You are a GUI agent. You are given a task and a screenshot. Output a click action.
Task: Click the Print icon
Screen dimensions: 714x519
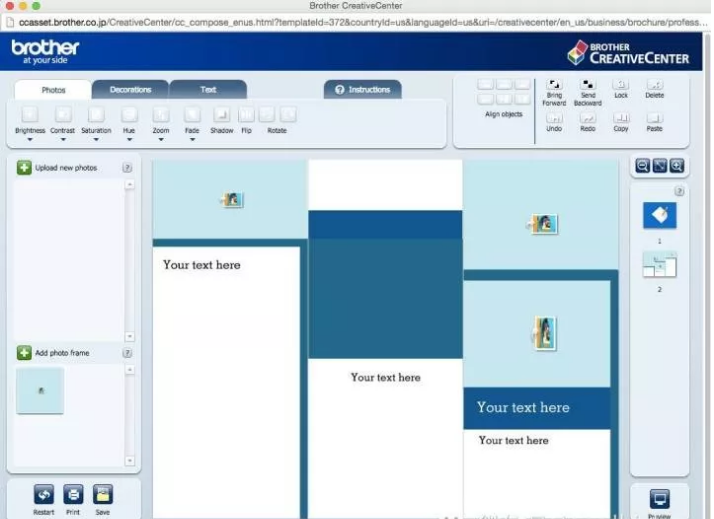click(x=73, y=494)
